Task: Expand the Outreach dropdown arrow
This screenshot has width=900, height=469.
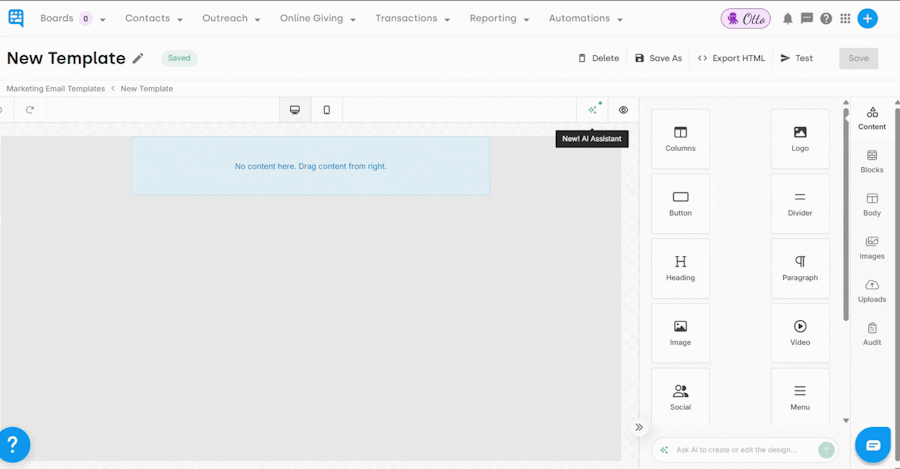Action: 257,20
